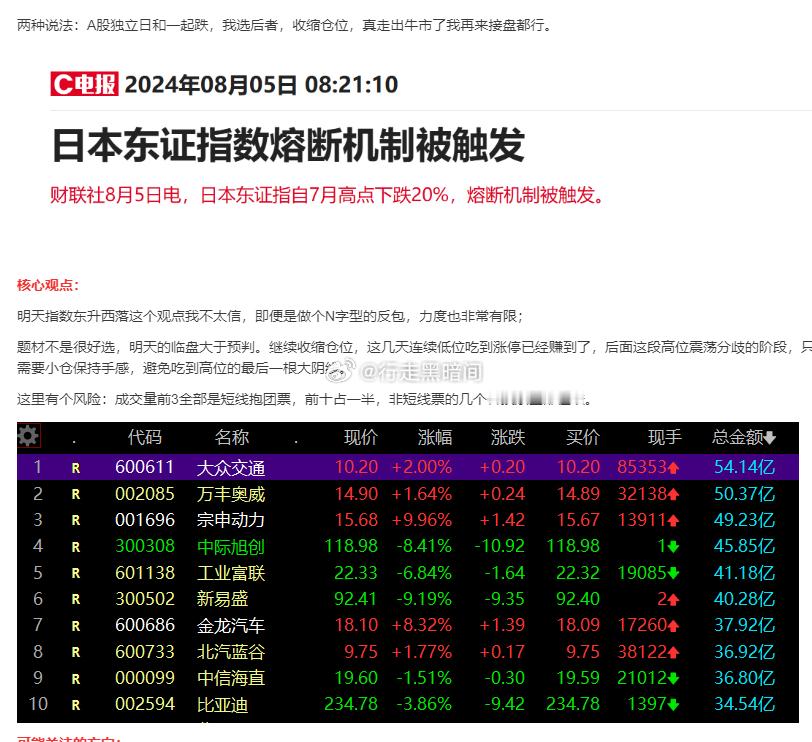The width and height of the screenshot is (812, 742).
Task: Click the R marker on 工业富联 row
Action: (x=76, y=573)
